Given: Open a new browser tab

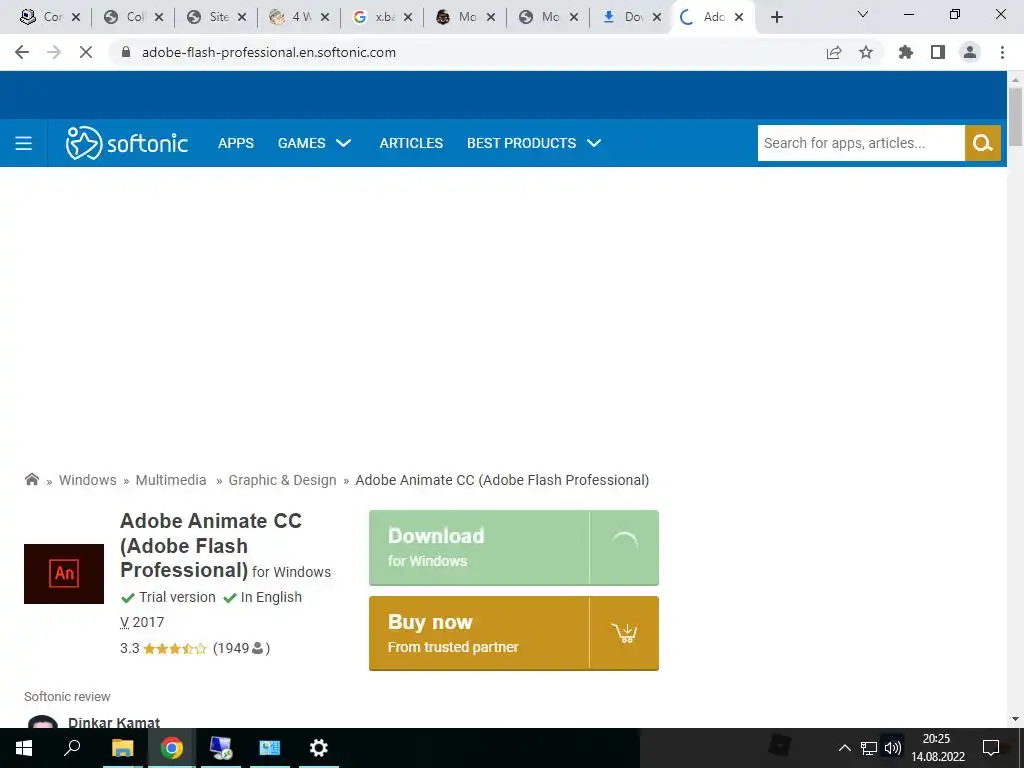Looking at the screenshot, I should pos(776,17).
